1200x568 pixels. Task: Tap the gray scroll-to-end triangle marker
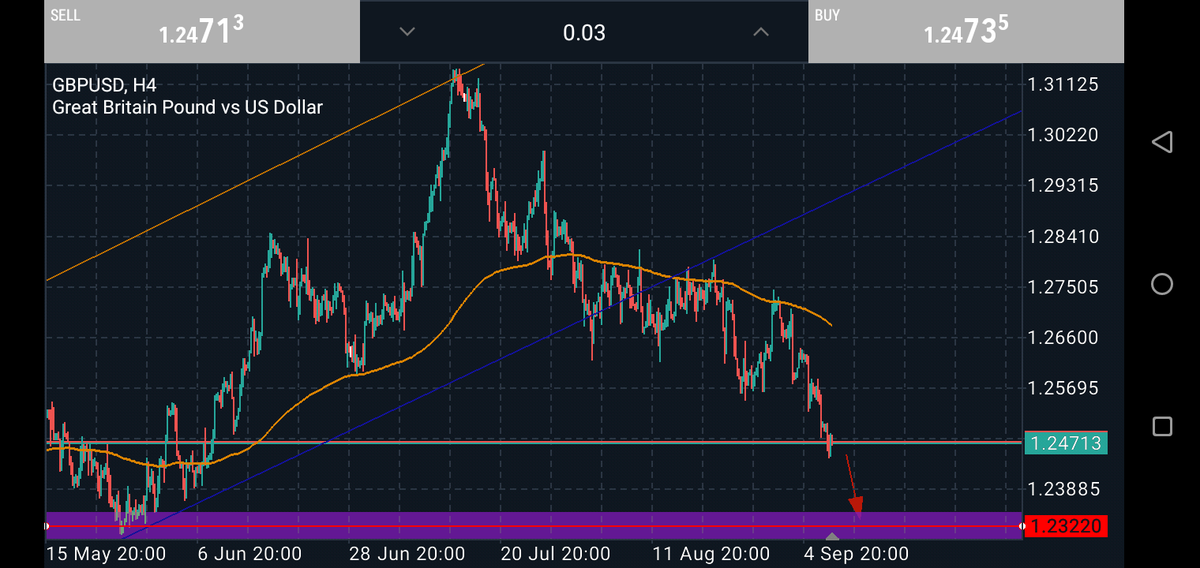pyautogui.click(x=832, y=538)
